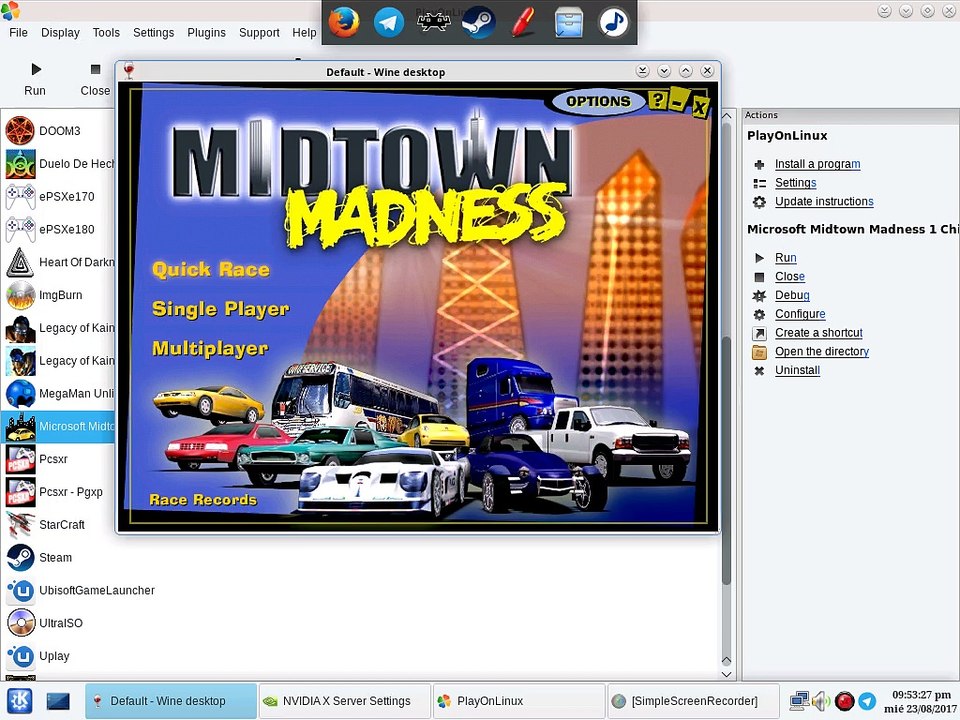
Task: Open the Settings menu
Action: coord(153,32)
